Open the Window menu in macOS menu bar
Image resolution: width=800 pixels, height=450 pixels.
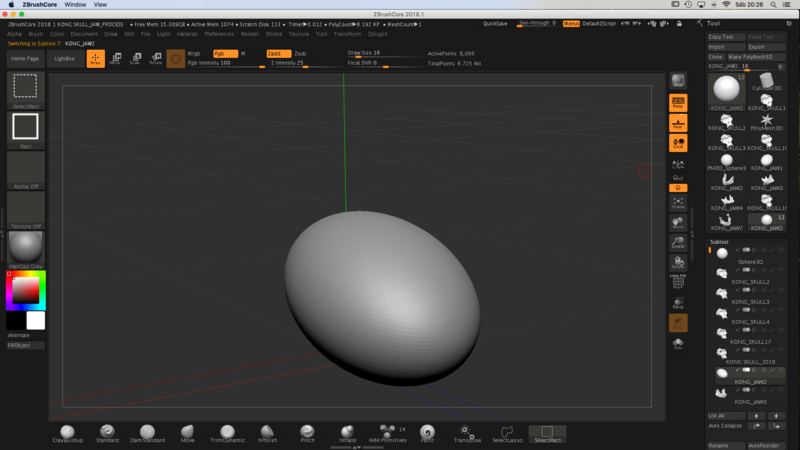pyautogui.click(x=75, y=5)
